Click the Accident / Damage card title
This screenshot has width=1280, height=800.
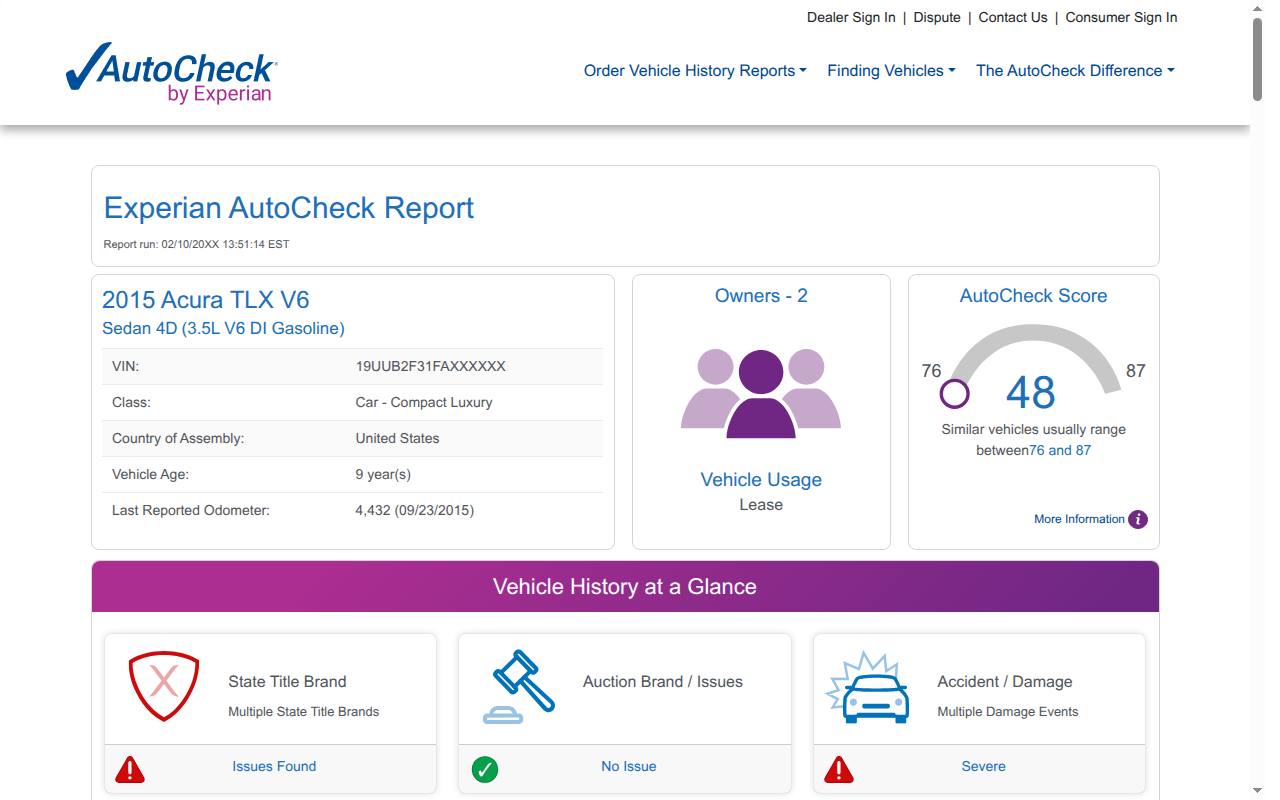point(1005,682)
